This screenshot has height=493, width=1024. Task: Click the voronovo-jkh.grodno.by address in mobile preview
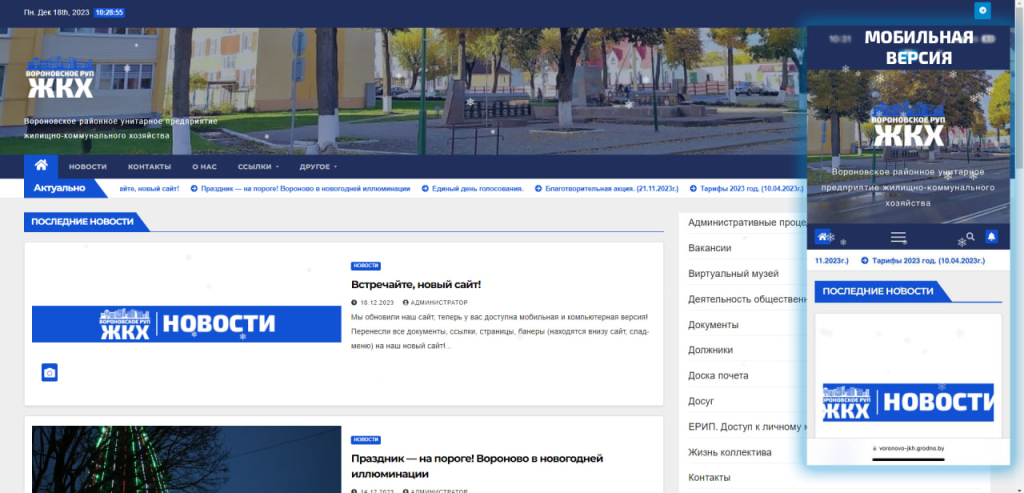click(x=912, y=449)
